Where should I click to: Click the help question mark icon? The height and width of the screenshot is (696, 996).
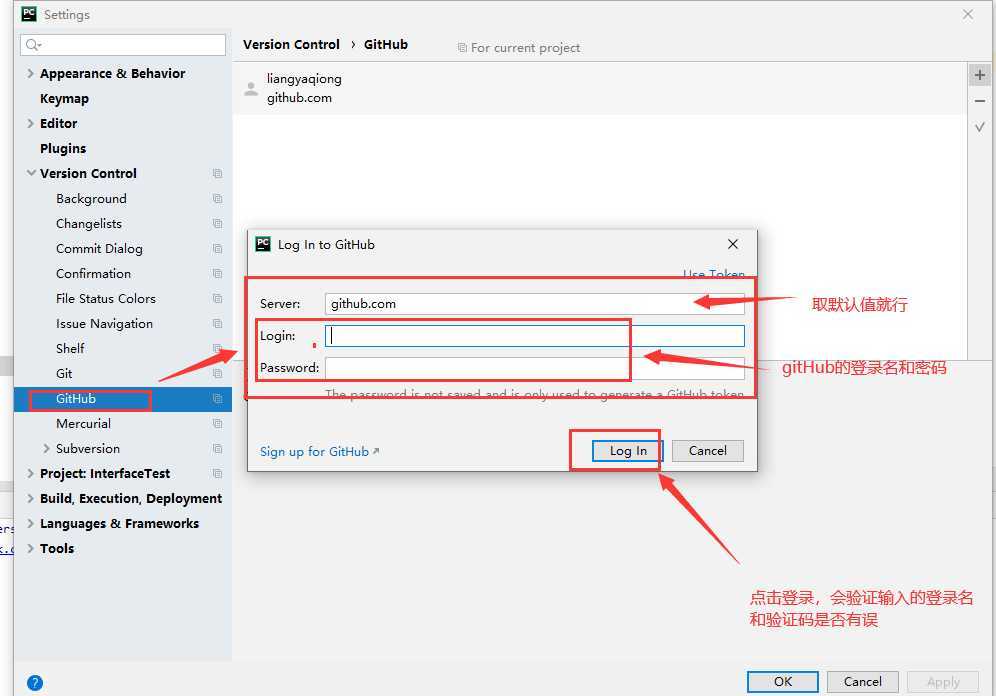pos(35,683)
